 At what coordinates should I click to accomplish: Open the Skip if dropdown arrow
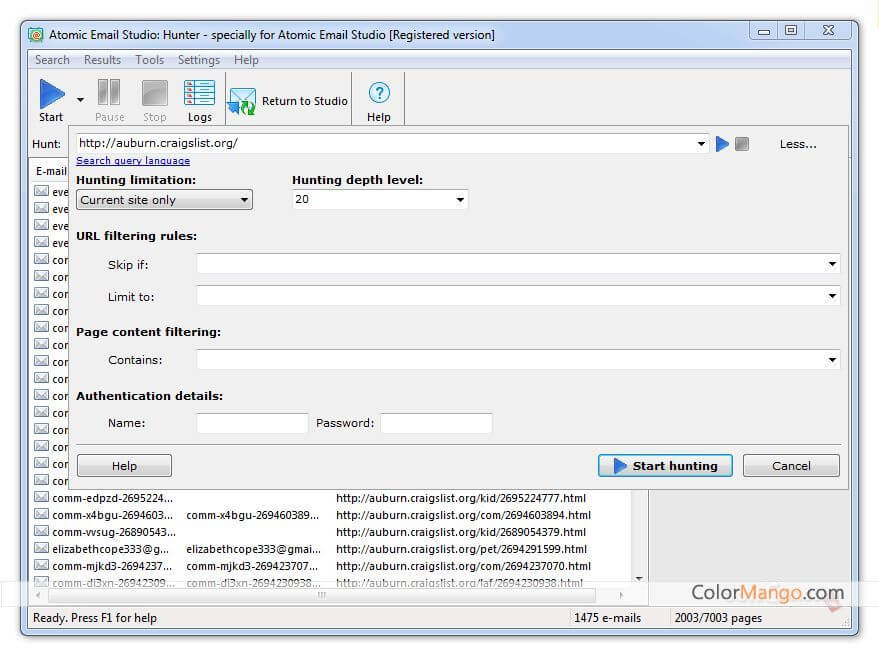(832, 264)
